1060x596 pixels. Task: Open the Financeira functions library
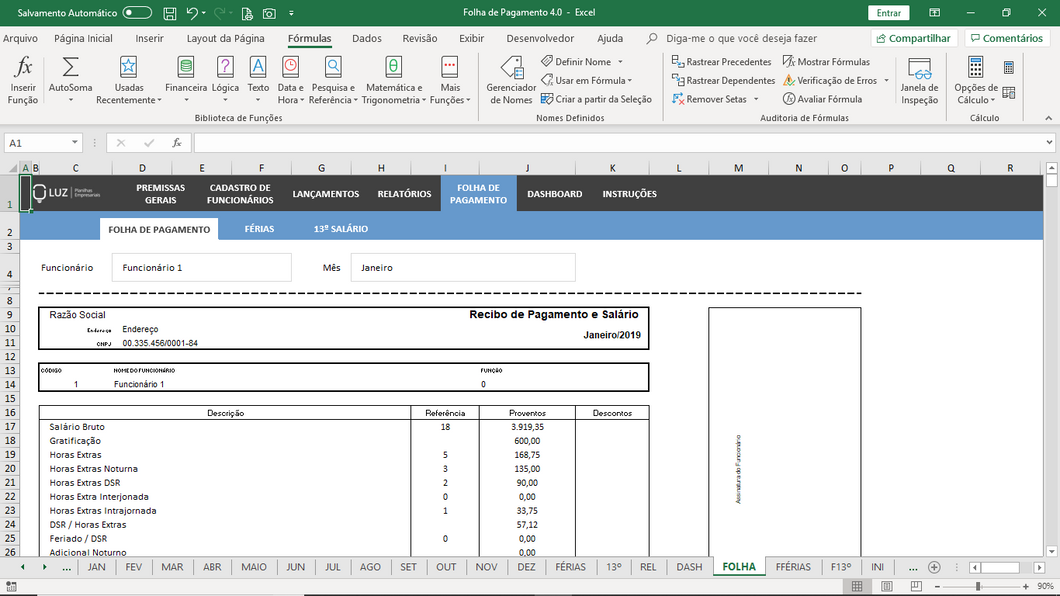click(x=186, y=80)
